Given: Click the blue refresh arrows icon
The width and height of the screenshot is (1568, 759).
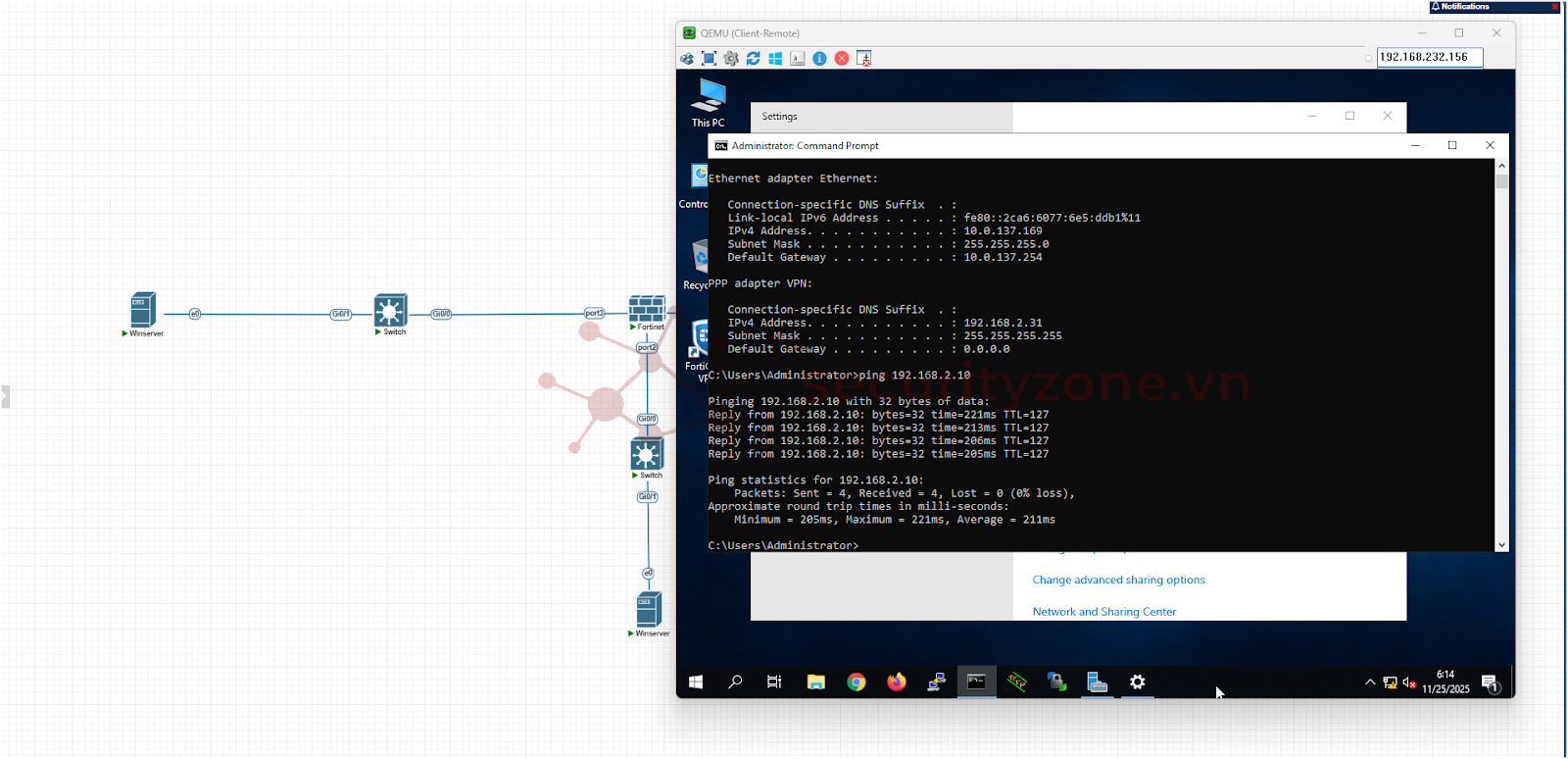Looking at the screenshot, I should 753,59.
